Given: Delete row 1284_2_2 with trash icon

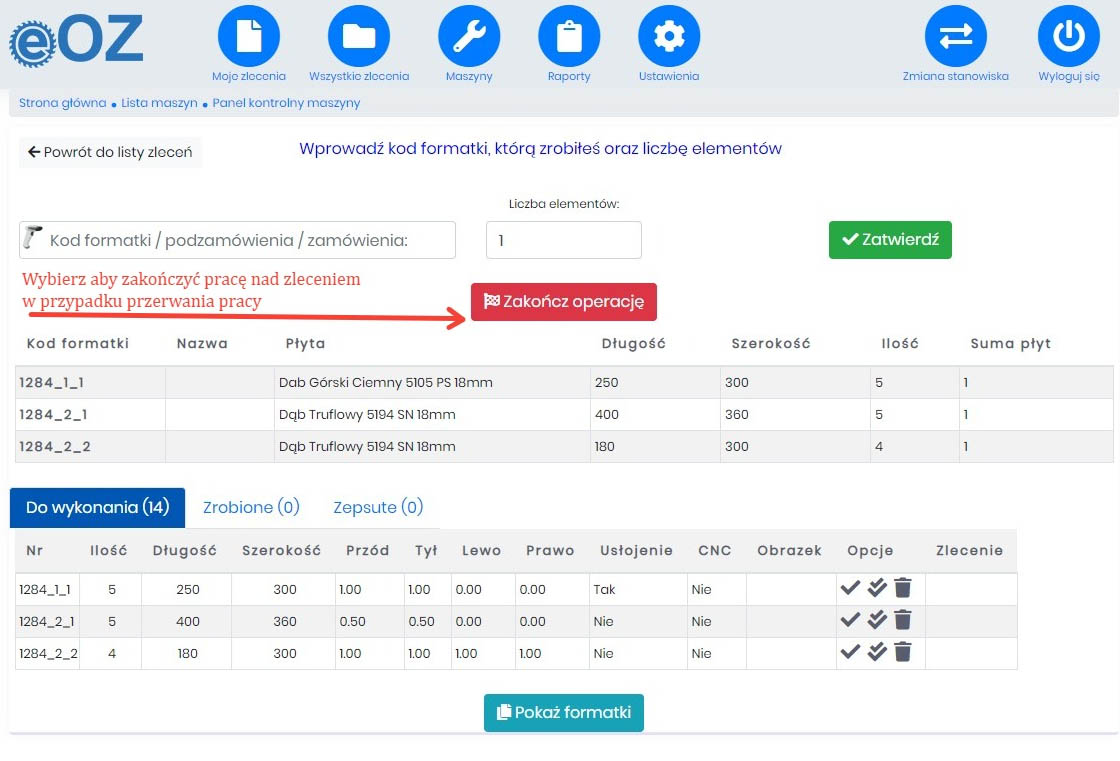Looking at the screenshot, I should point(903,653).
